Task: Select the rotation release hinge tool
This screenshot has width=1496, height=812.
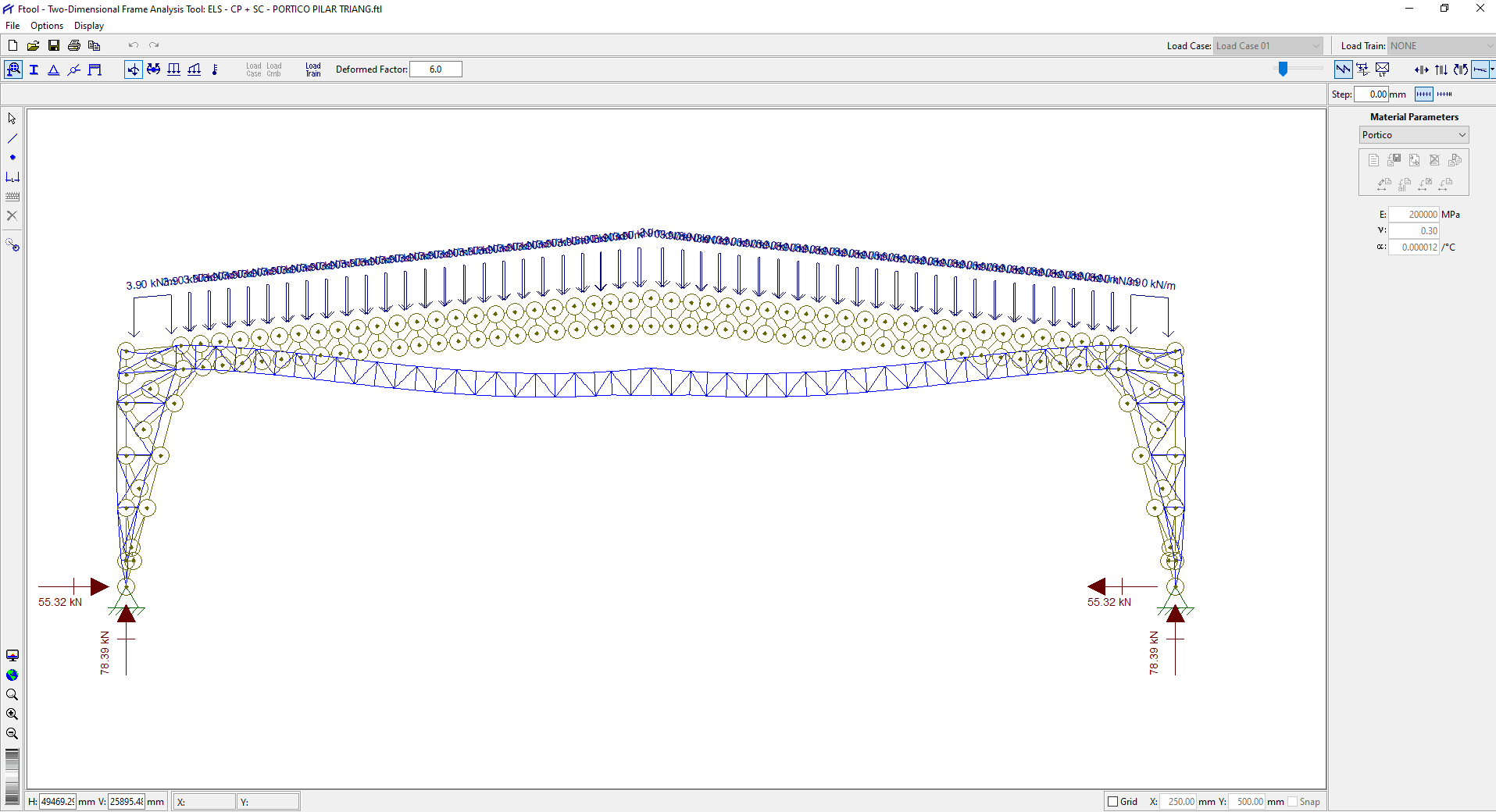Action: click(74, 69)
